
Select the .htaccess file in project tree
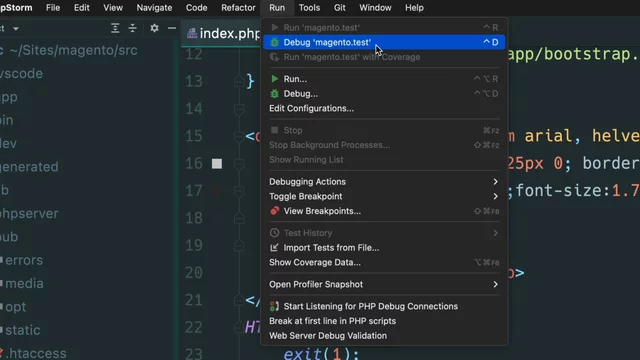[36, 353]
